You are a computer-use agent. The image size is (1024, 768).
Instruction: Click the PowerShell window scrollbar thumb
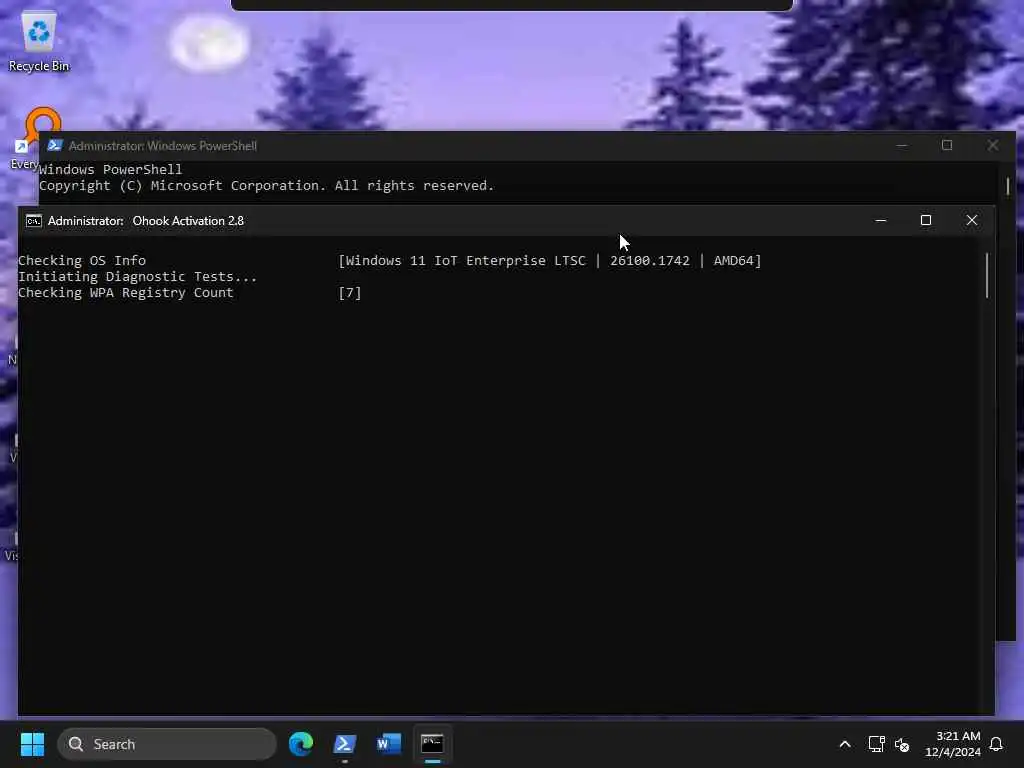[x=1008, y=185]
